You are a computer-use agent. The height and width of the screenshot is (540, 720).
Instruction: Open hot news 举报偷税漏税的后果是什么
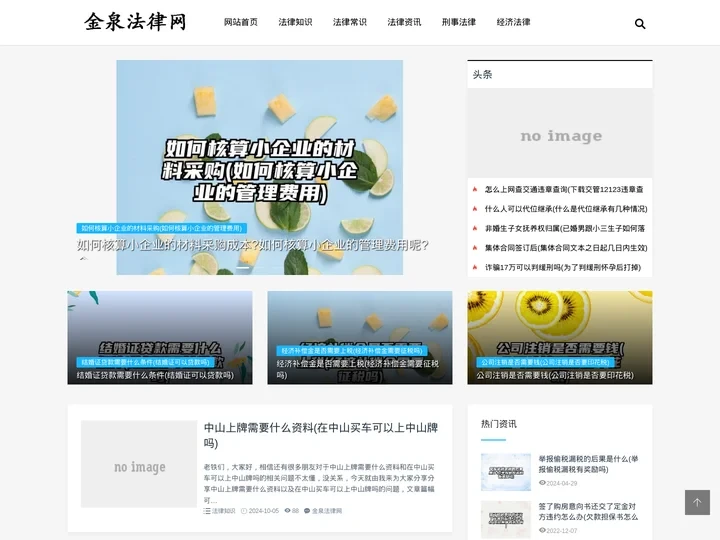(588, 464)
